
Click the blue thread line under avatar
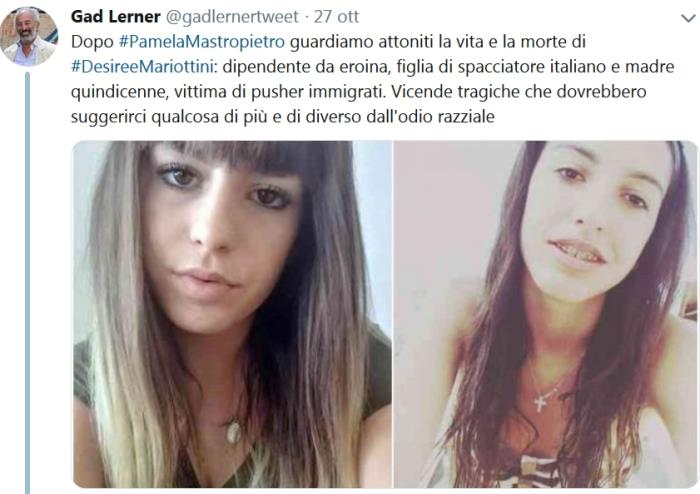click(x=27, y=282)
